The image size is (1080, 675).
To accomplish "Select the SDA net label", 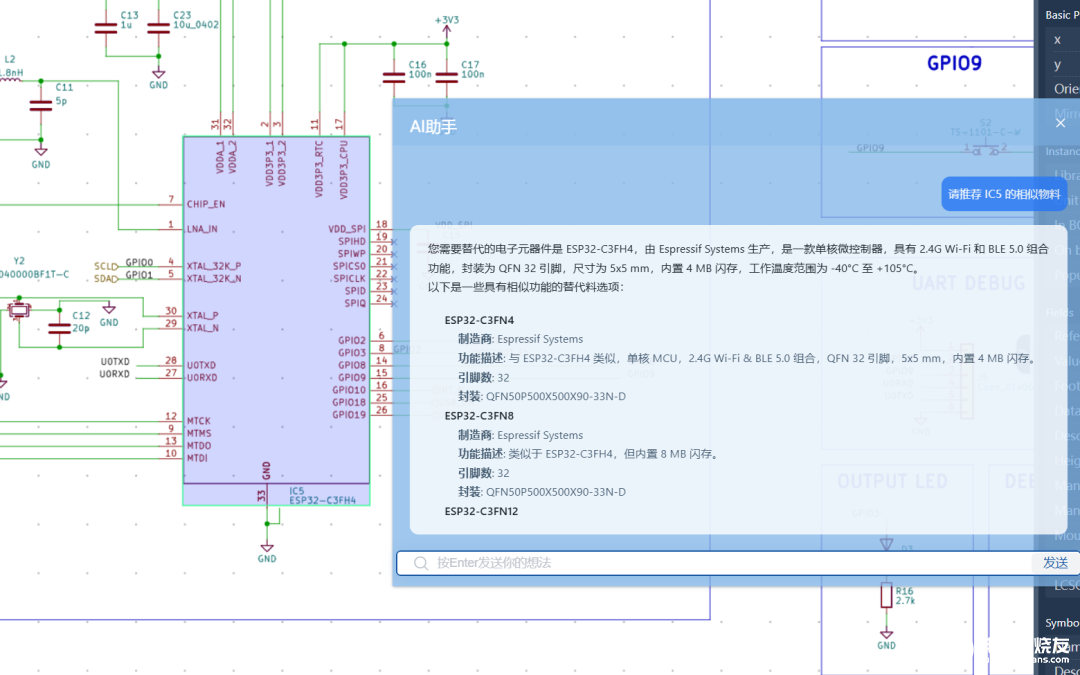I will click(105, 278).
